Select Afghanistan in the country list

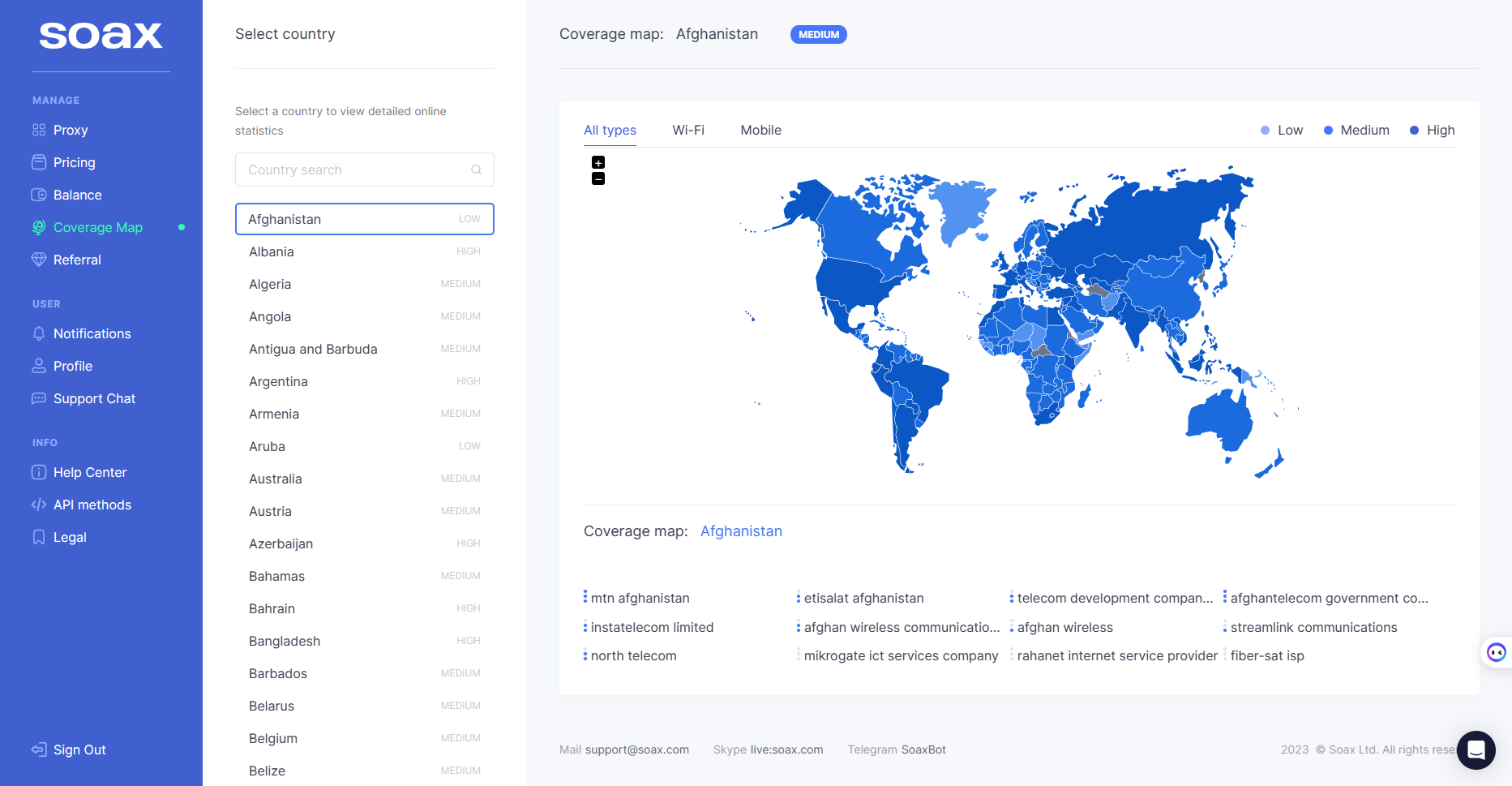365,219
